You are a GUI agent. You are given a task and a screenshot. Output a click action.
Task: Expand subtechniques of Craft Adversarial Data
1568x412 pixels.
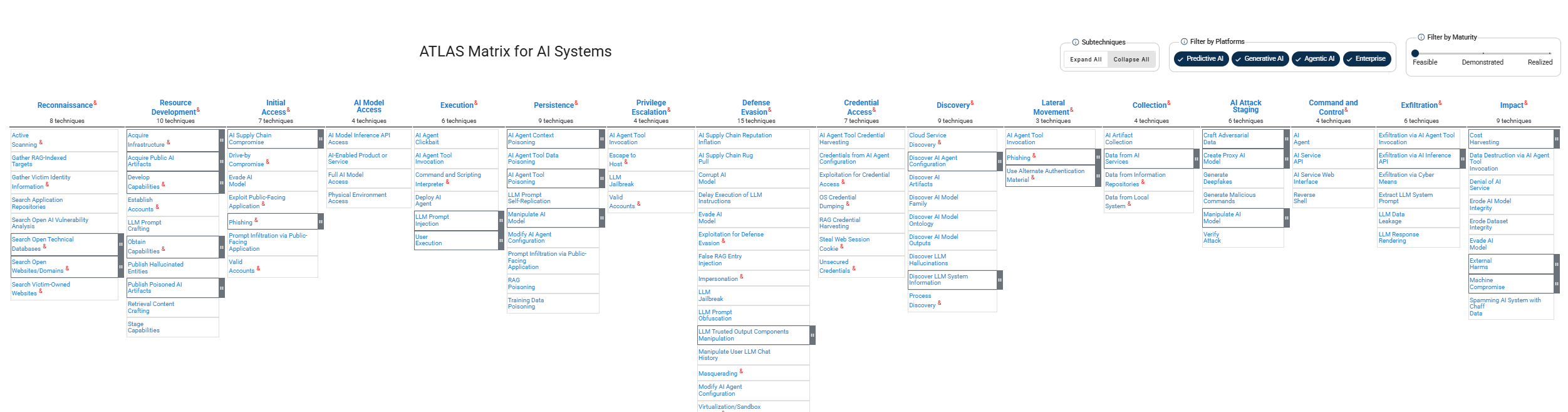tap(1287, 139)
